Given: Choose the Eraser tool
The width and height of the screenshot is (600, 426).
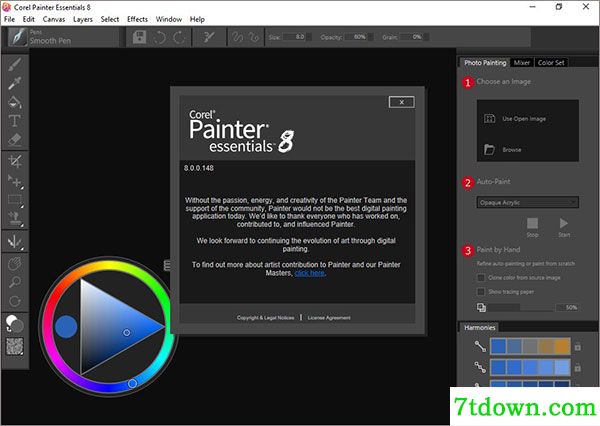Looking at the screenshot, I should click(15, 139).
